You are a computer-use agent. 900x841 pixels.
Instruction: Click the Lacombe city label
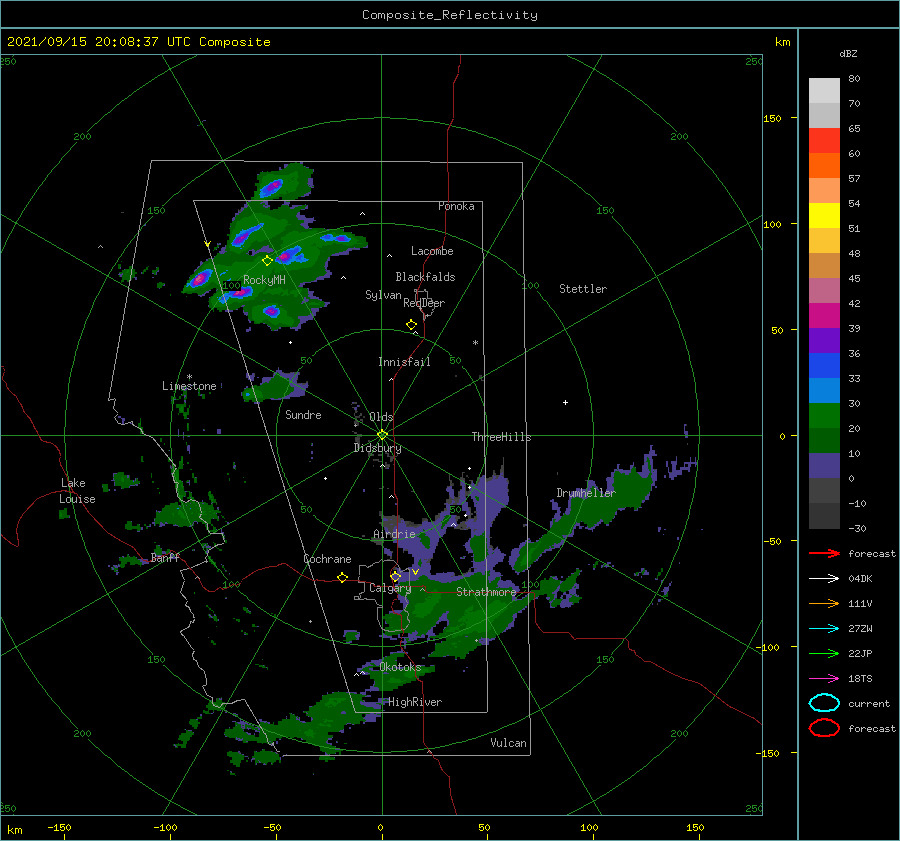coord(432,251)
